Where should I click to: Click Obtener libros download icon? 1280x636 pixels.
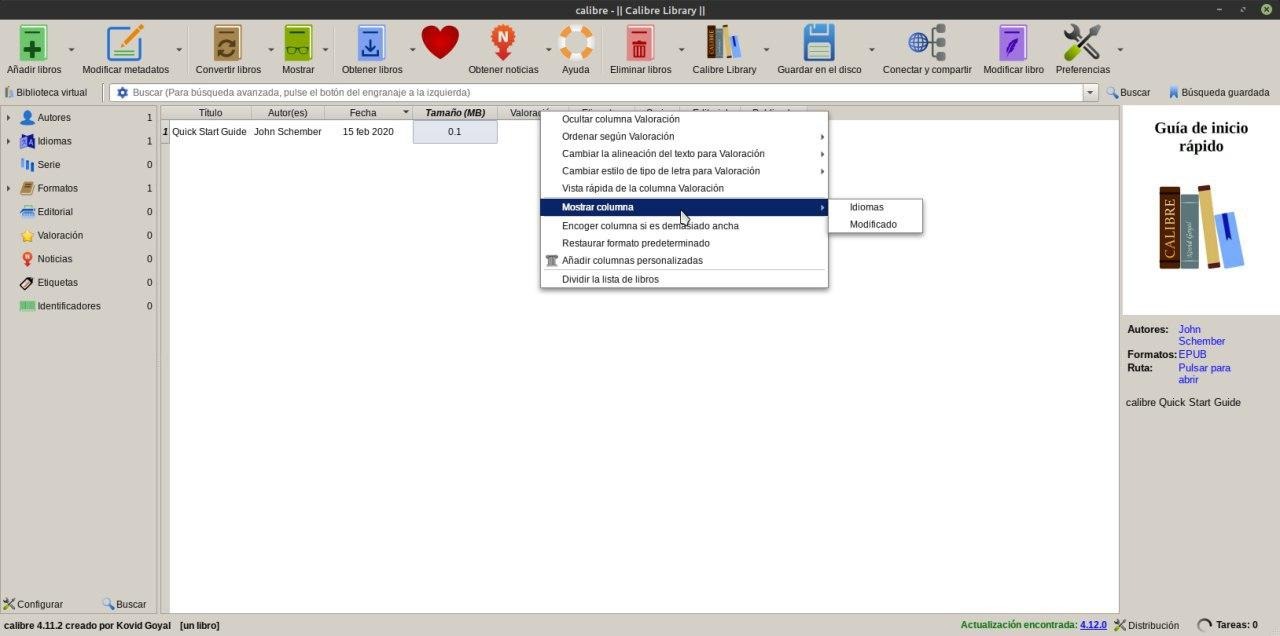click(x=371, y=43)
